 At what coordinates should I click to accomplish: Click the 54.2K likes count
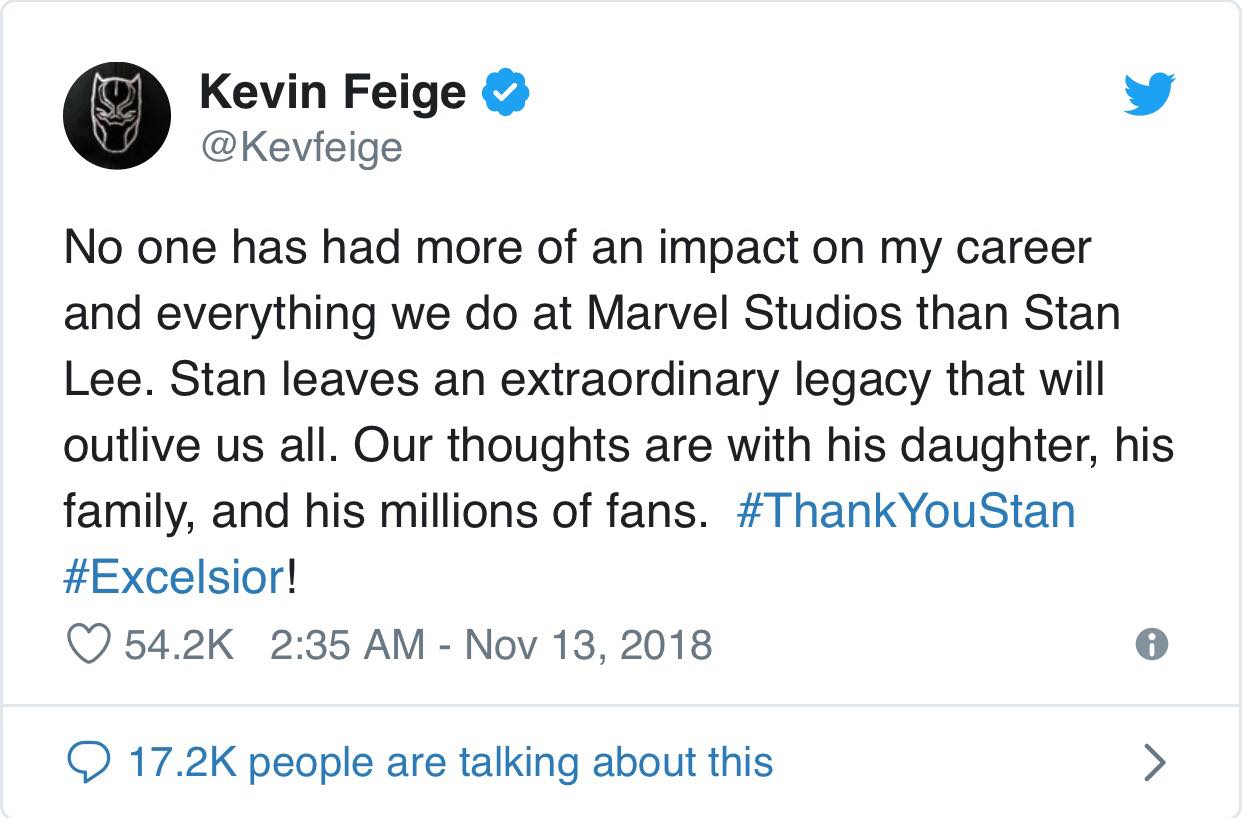coord(179,644)
